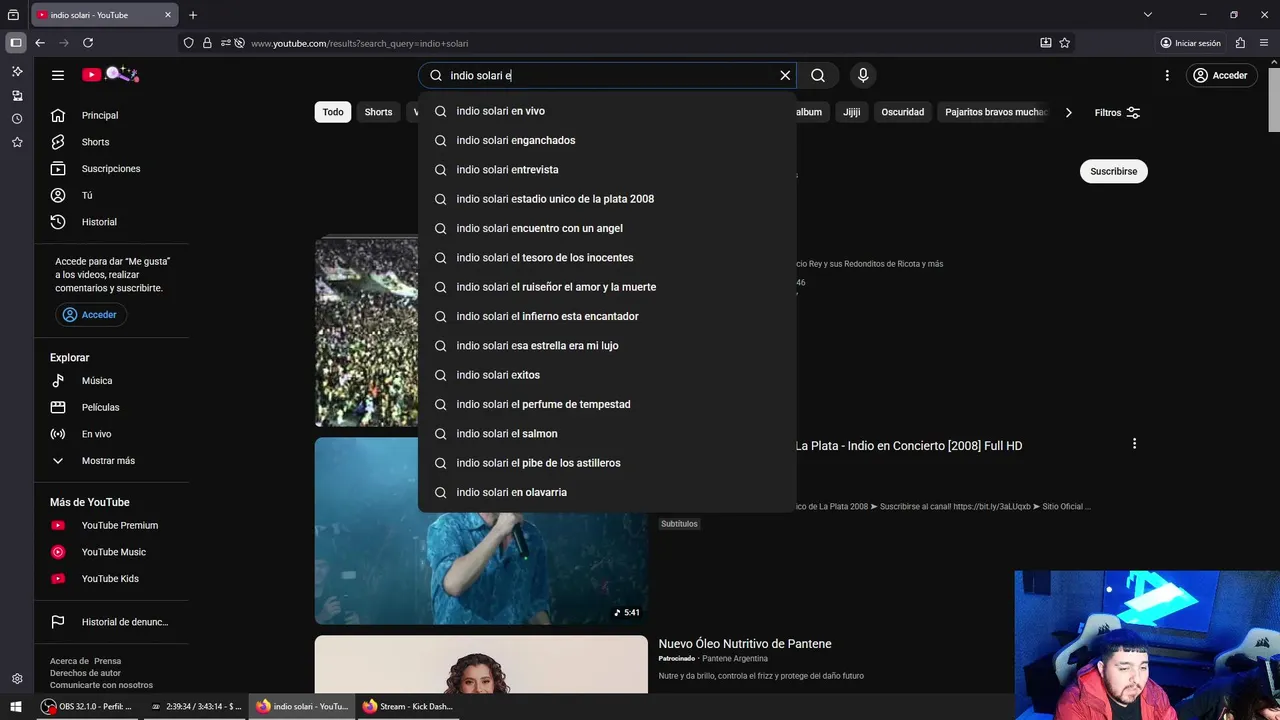Image resolution: width=1280 pixels, height=720 pixels.
Task: Open YouTube Kids link
Action: tap(110, 579)
